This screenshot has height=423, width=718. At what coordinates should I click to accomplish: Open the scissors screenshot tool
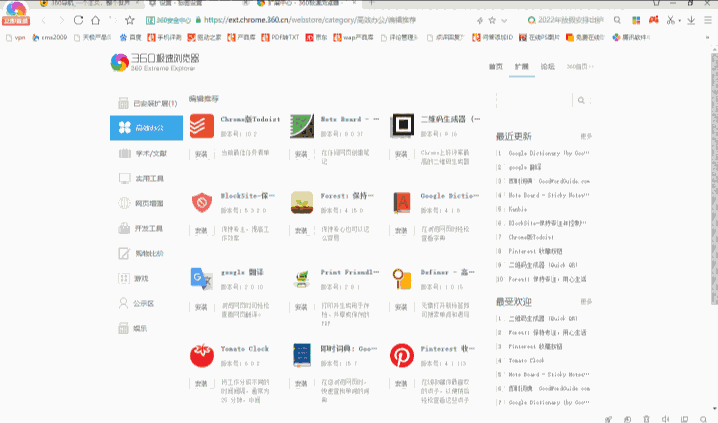670,20
